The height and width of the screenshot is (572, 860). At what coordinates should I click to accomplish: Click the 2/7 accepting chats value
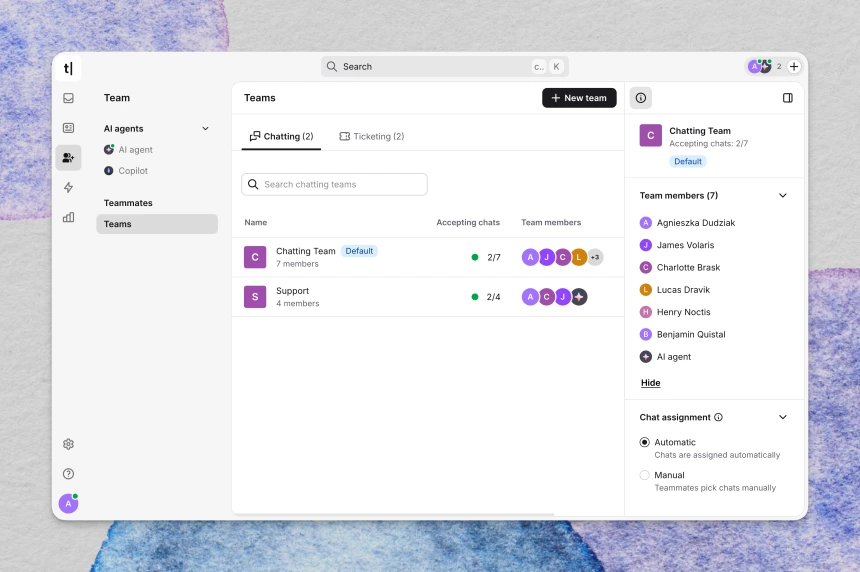(494, 258)
